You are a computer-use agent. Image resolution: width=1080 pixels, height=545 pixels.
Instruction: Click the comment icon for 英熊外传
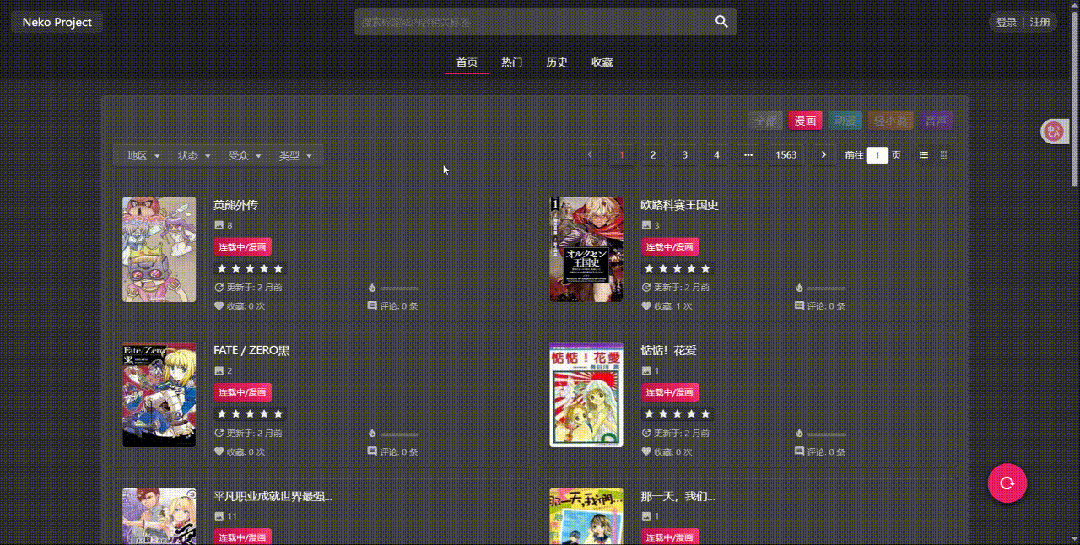(373, 306)
